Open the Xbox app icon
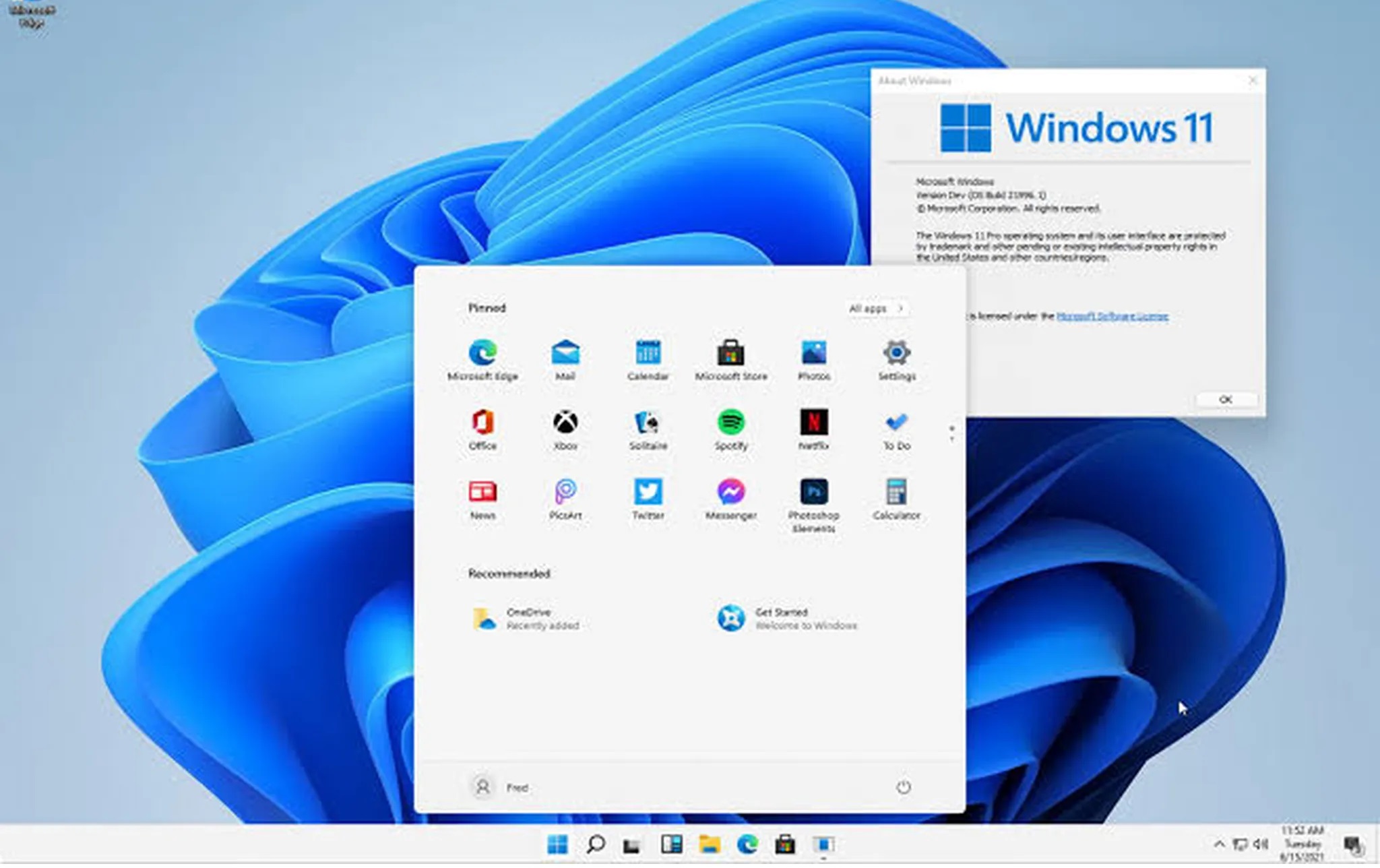The width and height of the screenshot is (1380, 868). [x=565, y=423]
